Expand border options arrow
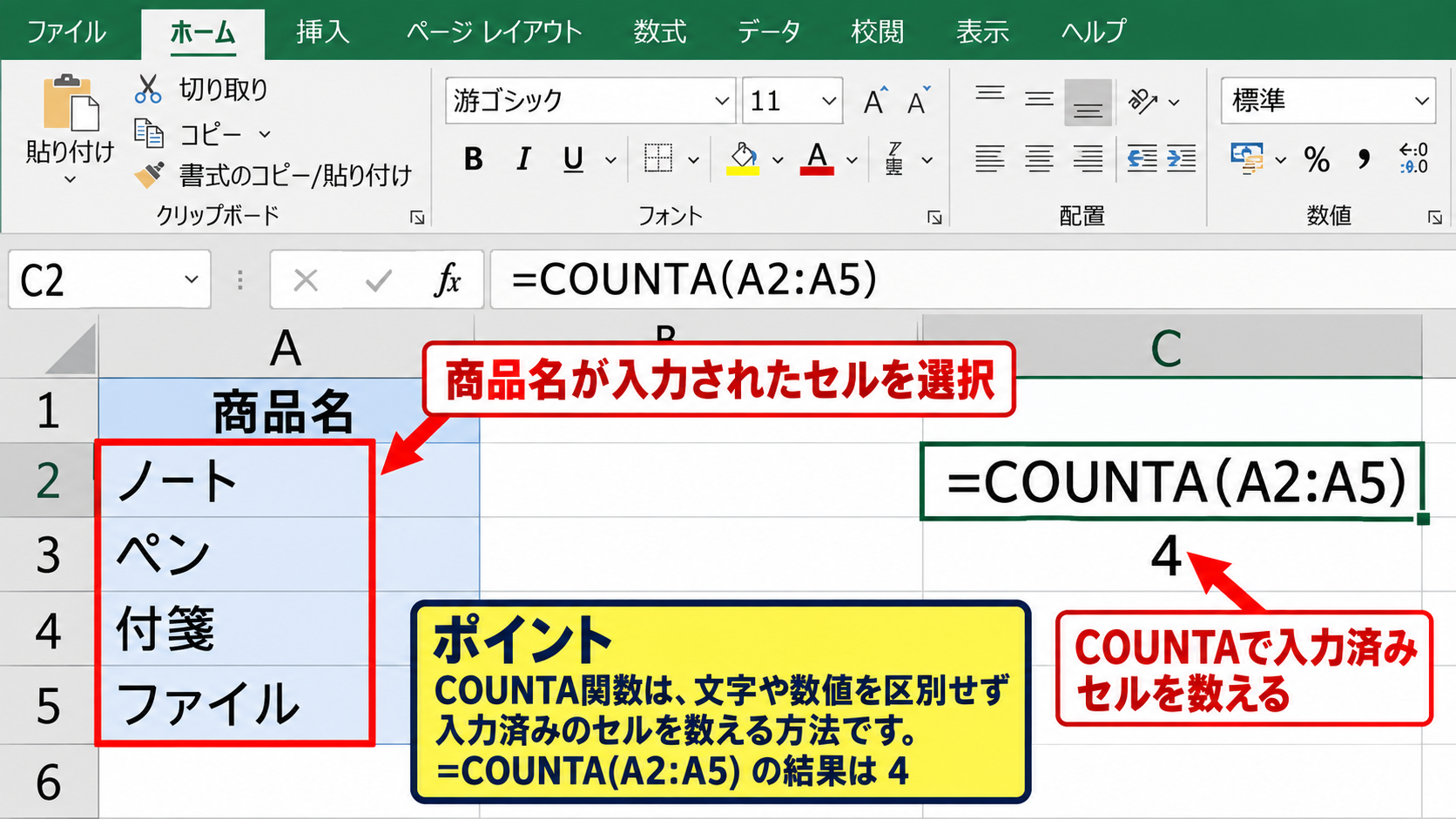This screenshot has width=1456, height=819. tap(693, 160)
